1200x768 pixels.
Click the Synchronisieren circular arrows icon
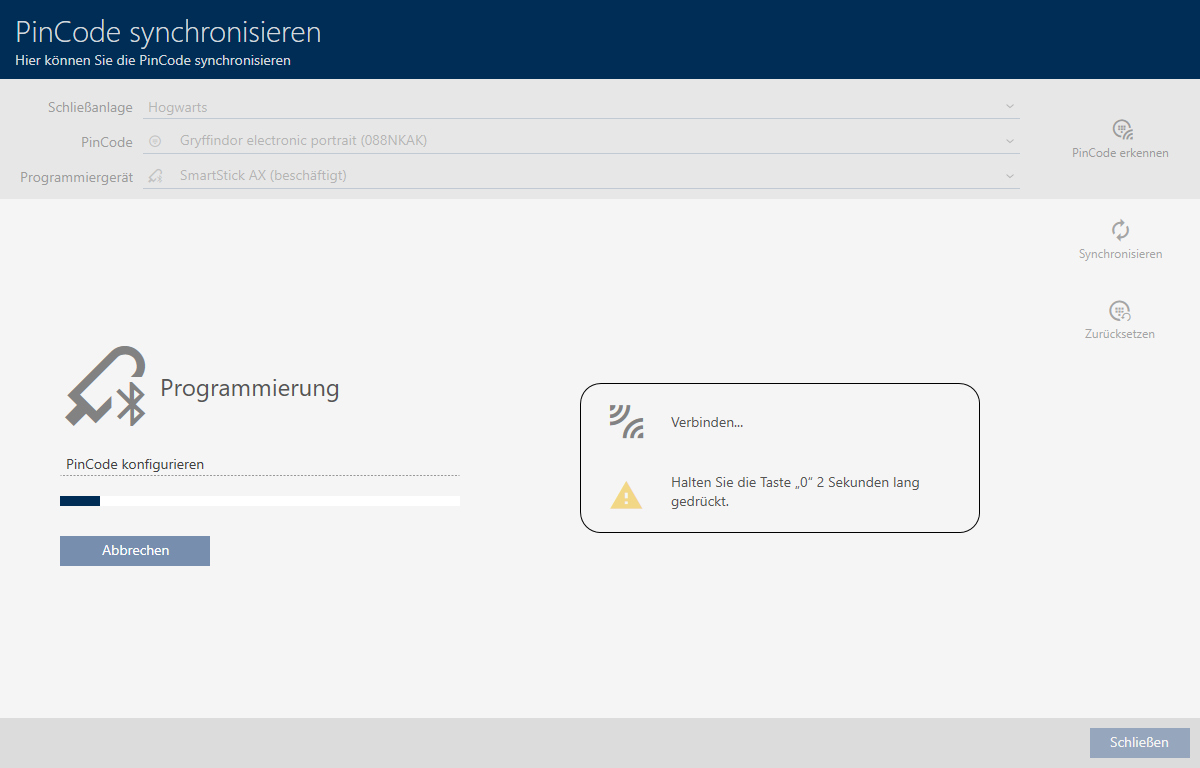click(x=1120, y=230)
